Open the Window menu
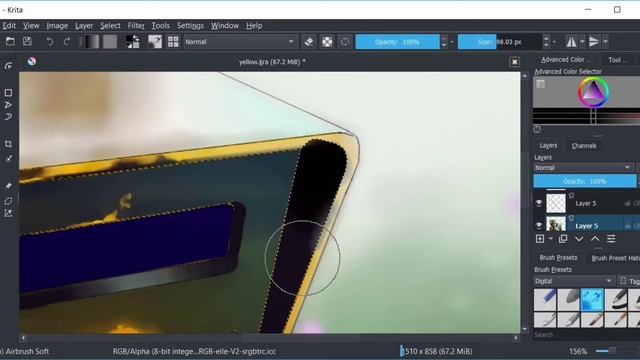640x360 pixels. click(x=225, y=26)
